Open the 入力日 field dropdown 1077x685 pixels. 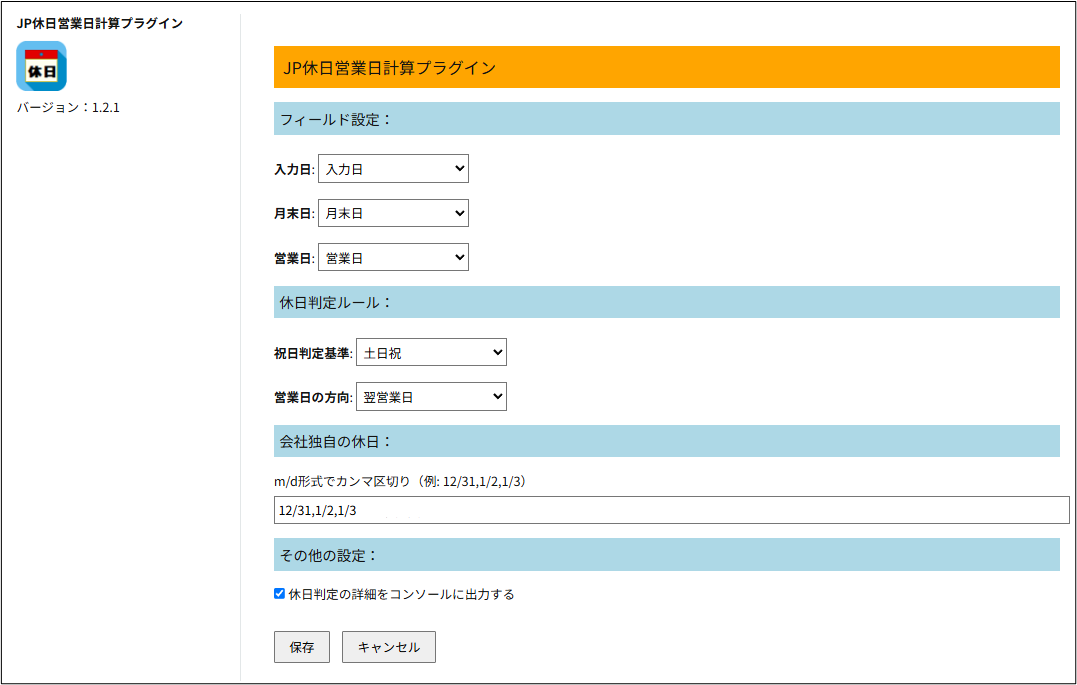pos(393,169)
